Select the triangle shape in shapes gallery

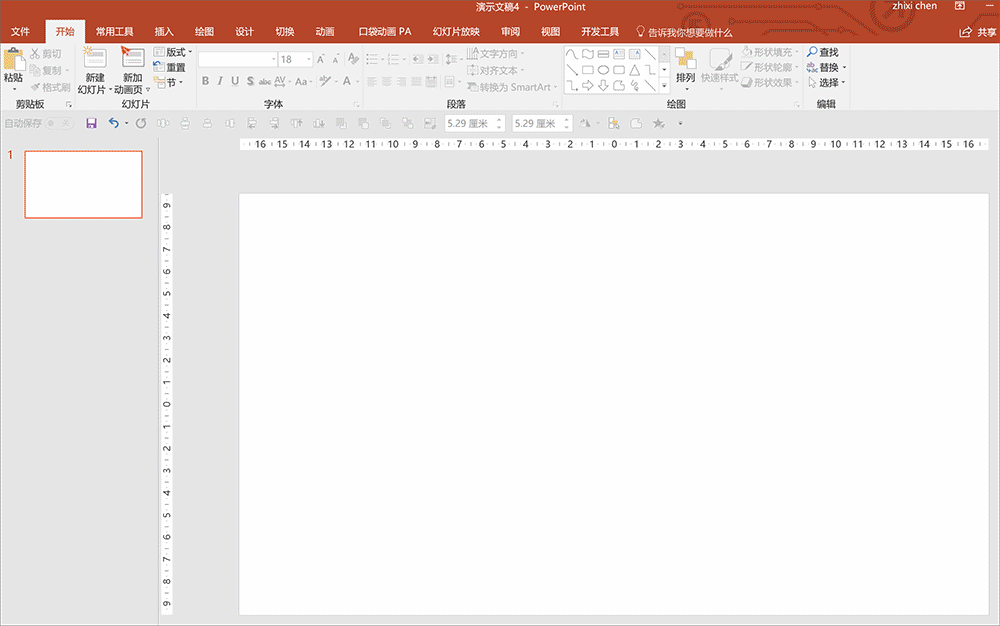tap(634, 70)
